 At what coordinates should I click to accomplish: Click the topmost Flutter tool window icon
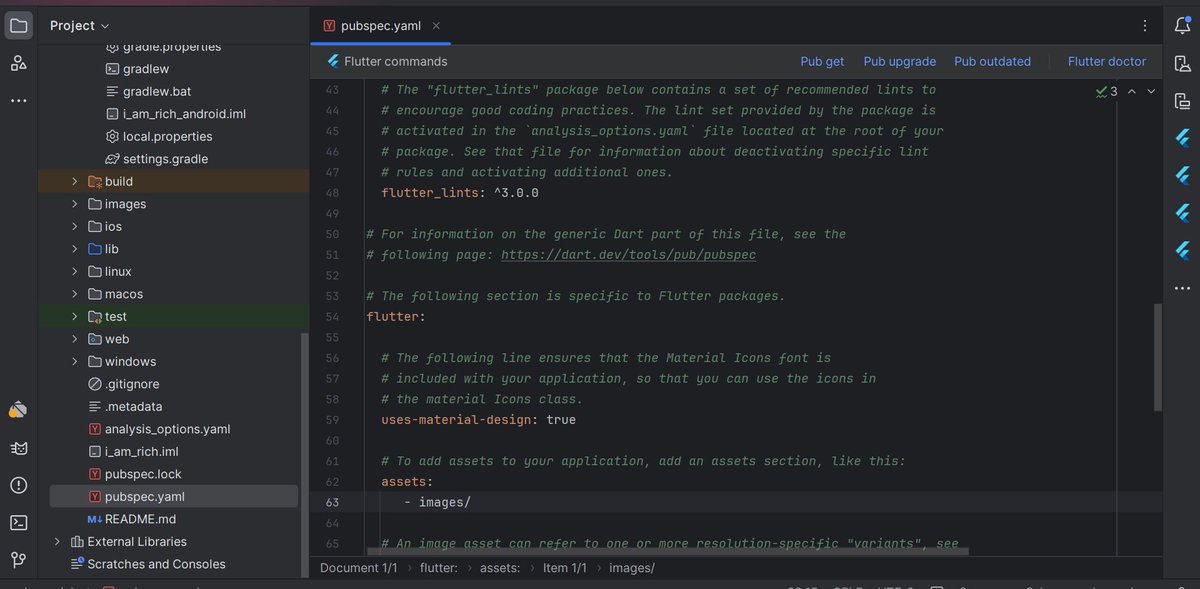[x=1182, y=138]
